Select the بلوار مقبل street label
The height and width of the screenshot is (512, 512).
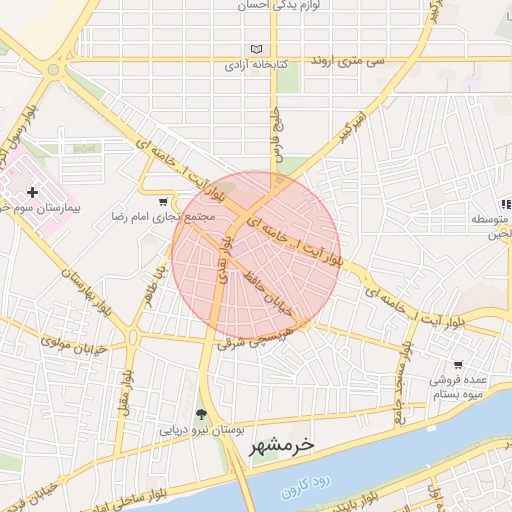(x=127, y=394)
